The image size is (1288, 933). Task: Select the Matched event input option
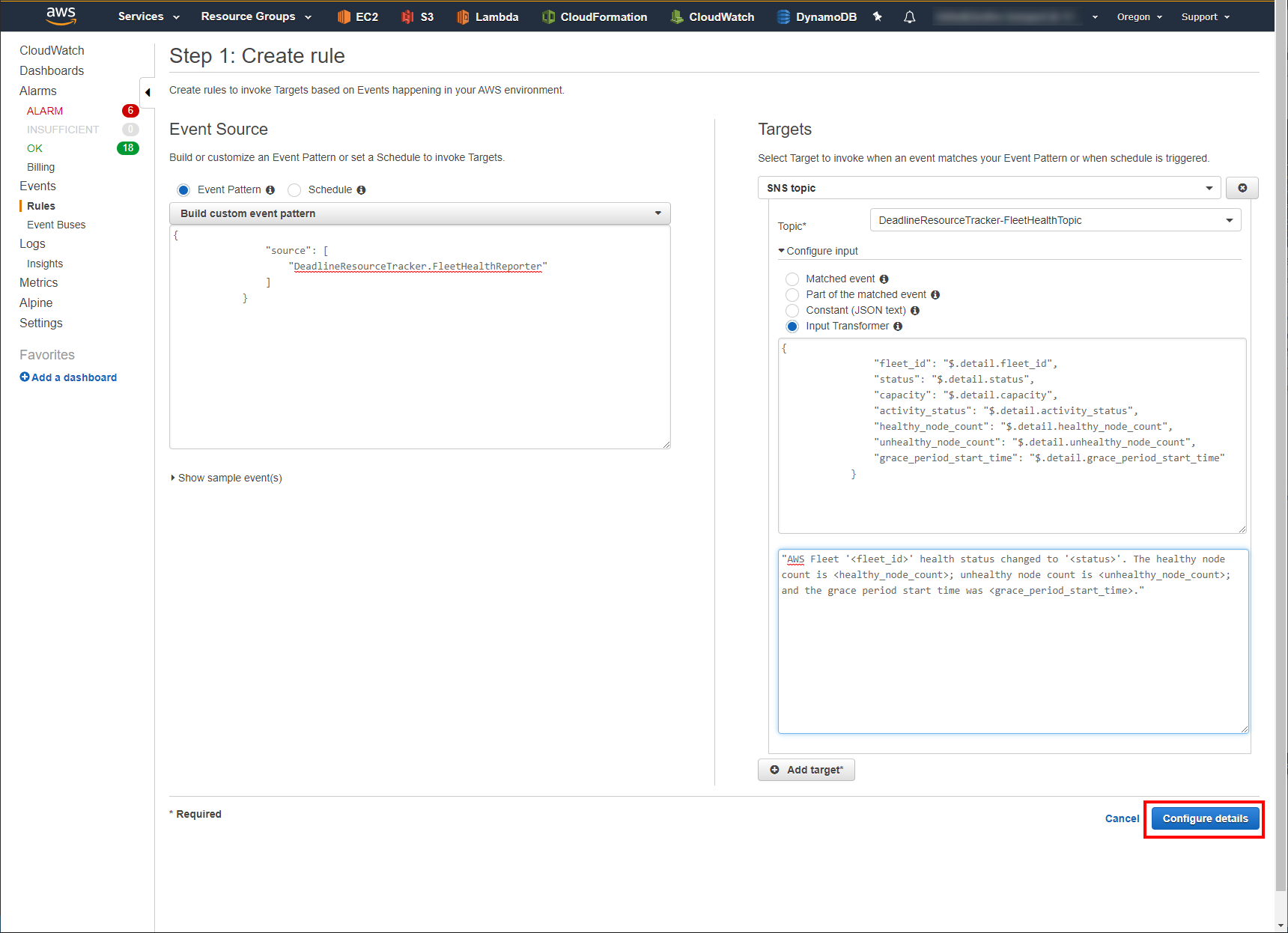pyautogui.click(x=792, y=279)
